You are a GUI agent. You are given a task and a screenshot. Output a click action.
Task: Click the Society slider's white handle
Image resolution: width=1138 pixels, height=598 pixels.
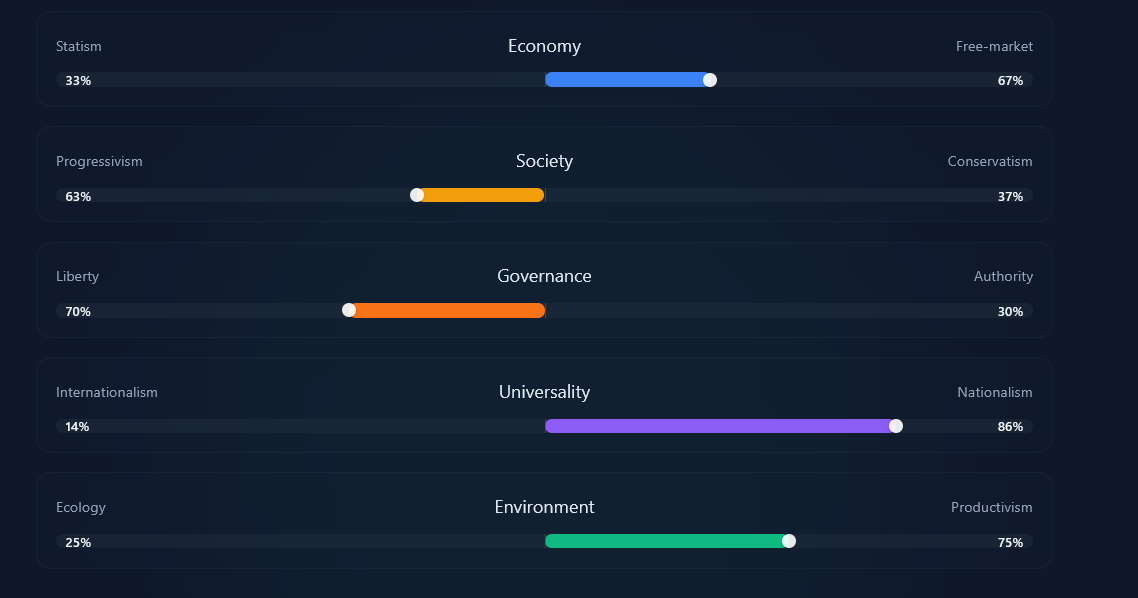pos(417,195)
